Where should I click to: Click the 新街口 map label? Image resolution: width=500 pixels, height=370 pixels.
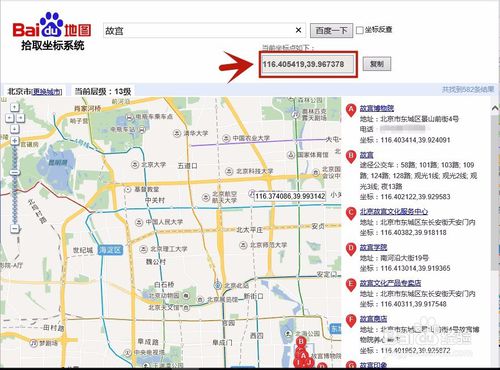click(254, 296)
